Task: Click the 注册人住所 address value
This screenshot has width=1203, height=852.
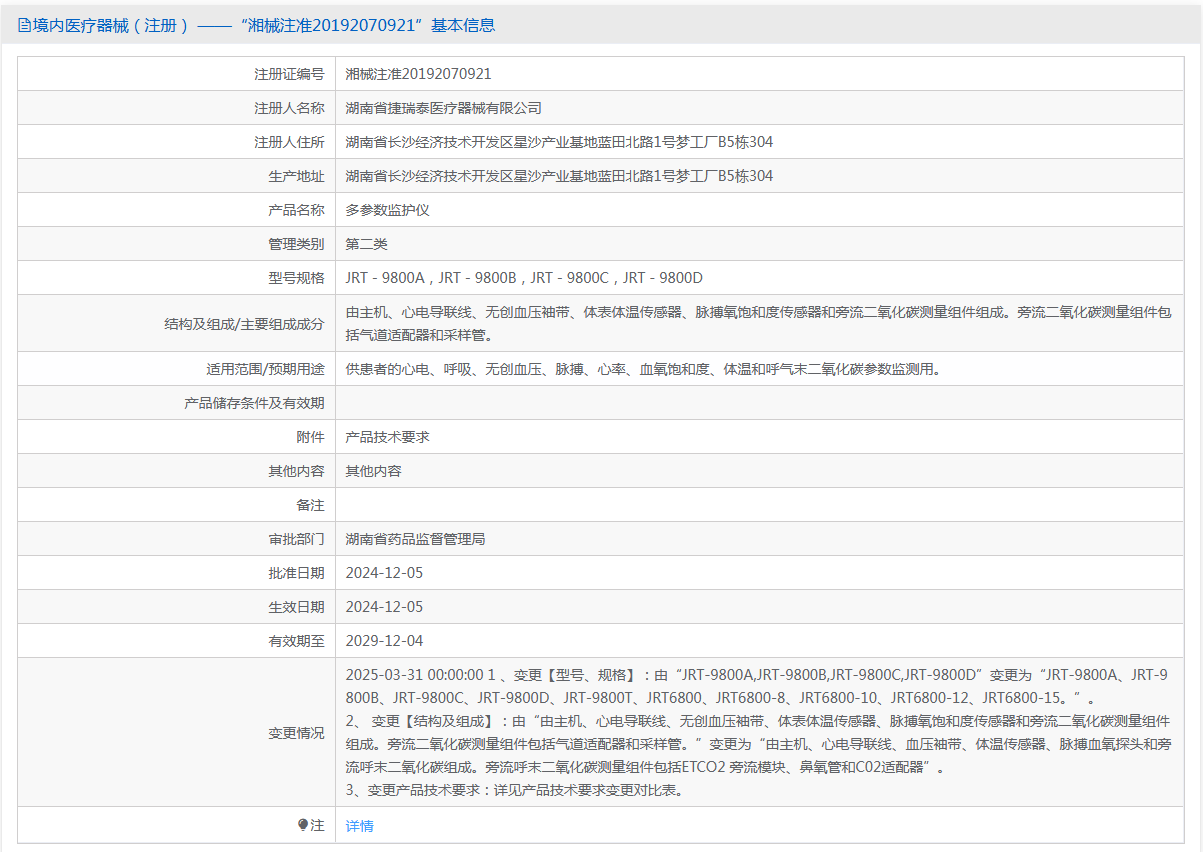Action: point(559,142)
